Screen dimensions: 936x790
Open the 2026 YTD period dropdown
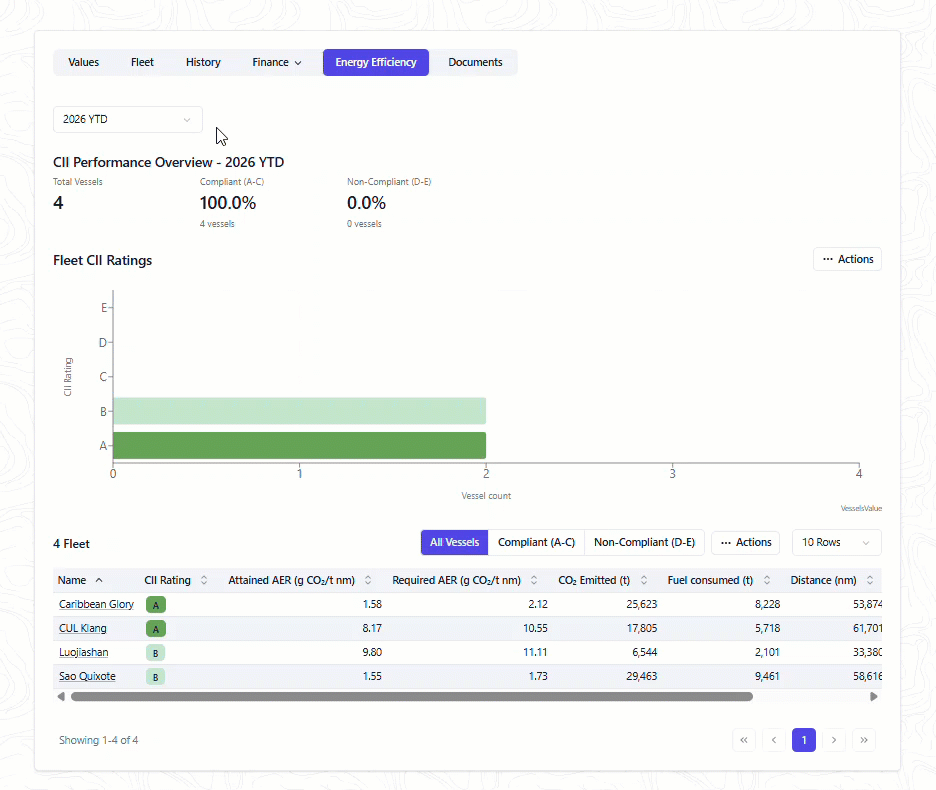click(x=128, y=119)
